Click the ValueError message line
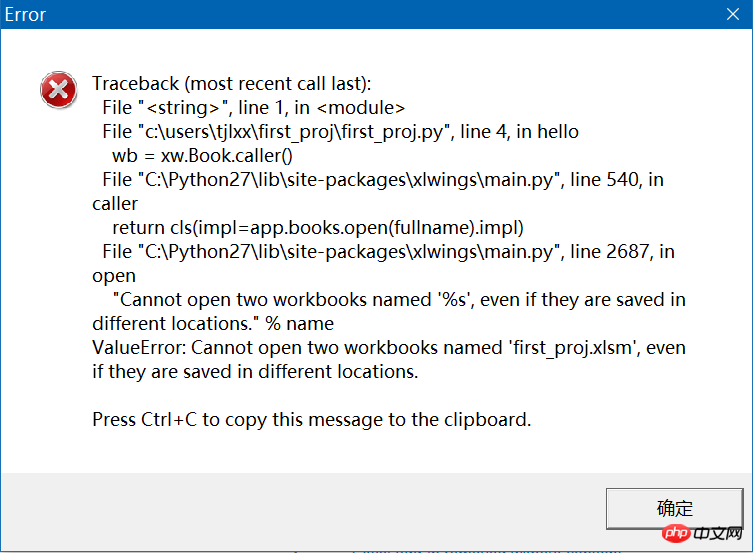This screenshot has width=753, height=553. (x=389, y=347)
